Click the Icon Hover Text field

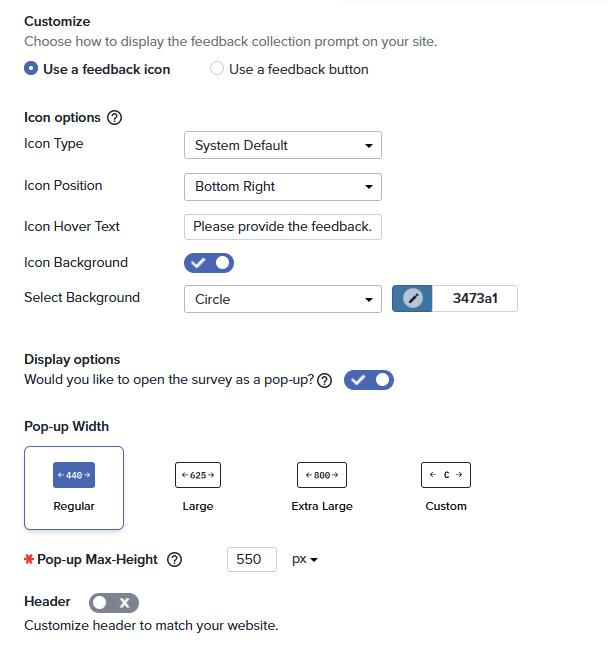[283, 227]
